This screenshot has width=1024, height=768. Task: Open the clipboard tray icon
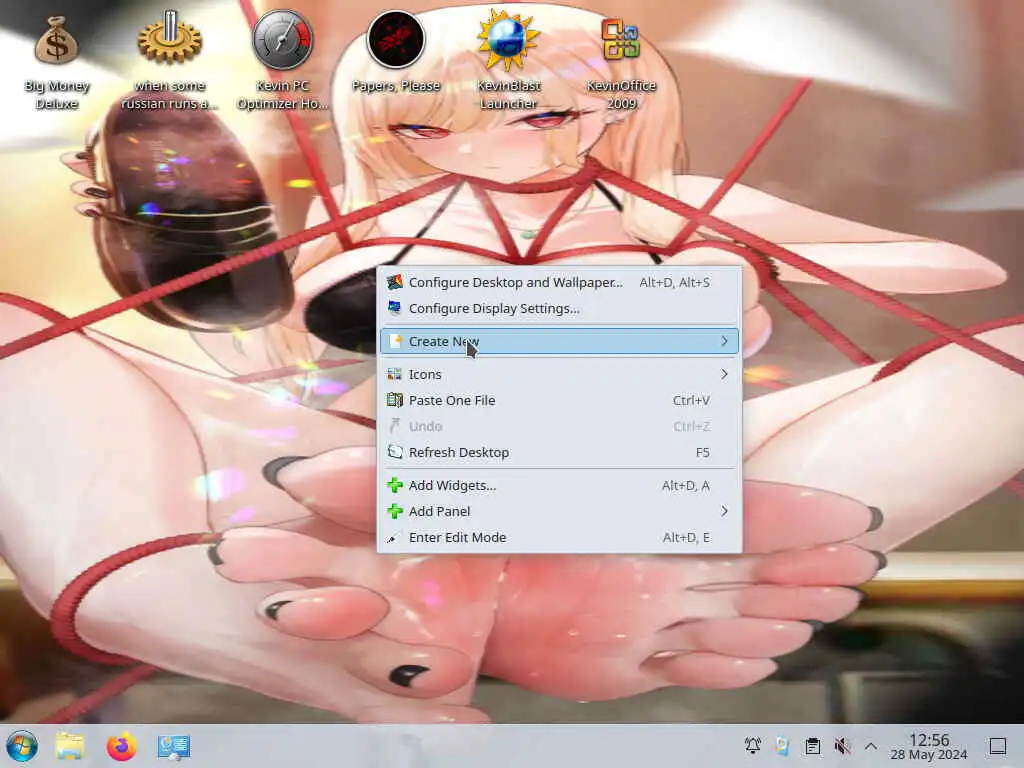[x=812, y=746]
